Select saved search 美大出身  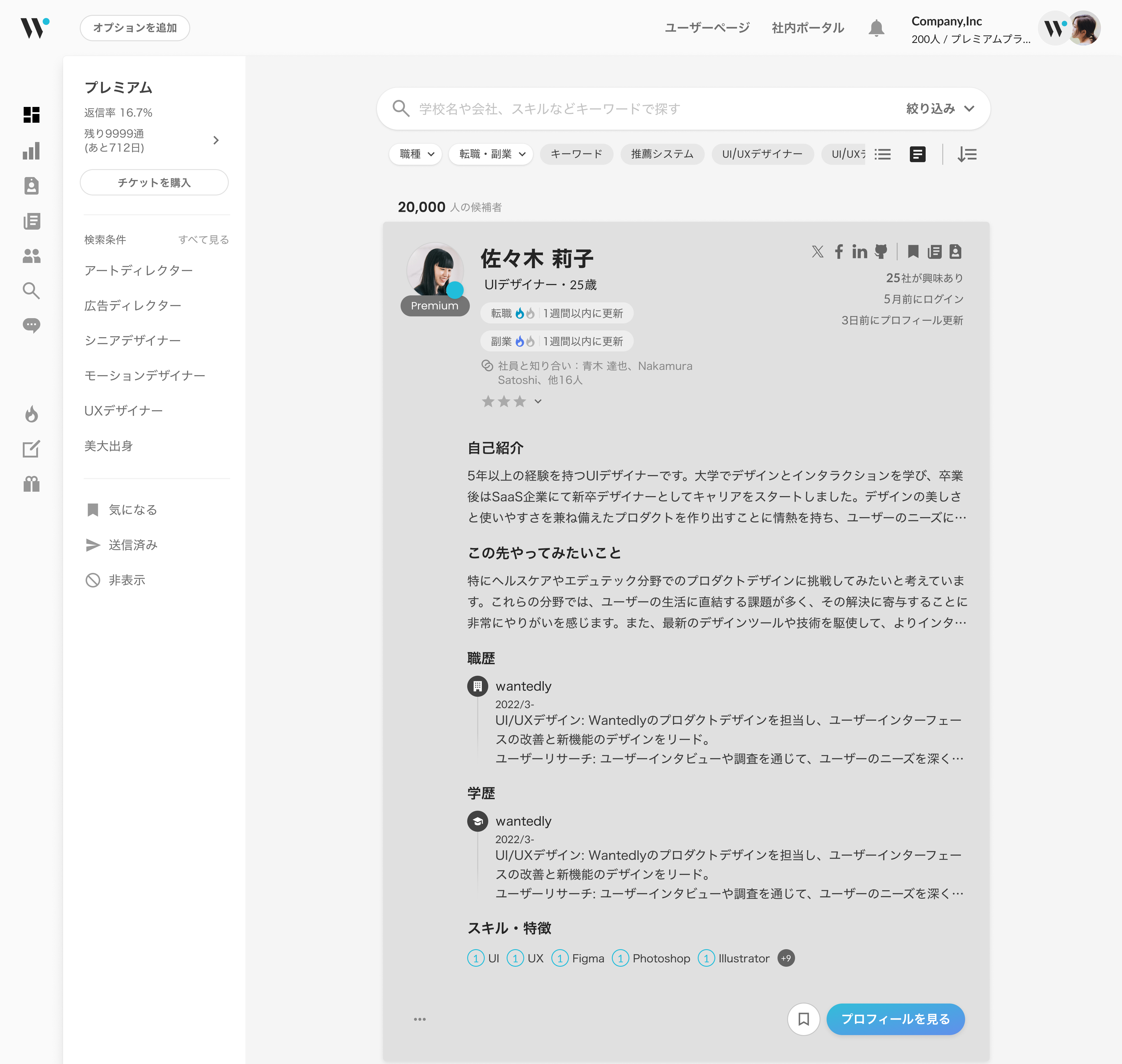coord(108,446)
